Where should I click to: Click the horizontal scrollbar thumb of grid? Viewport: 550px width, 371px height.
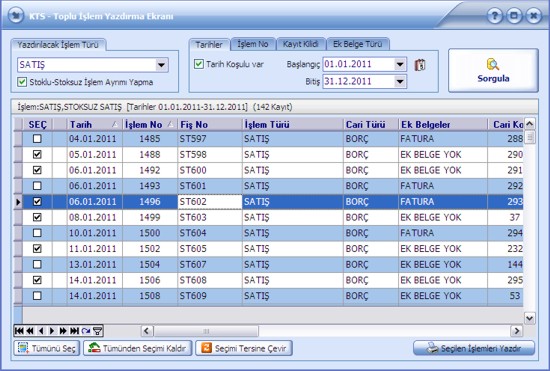[x=206, y=331]
